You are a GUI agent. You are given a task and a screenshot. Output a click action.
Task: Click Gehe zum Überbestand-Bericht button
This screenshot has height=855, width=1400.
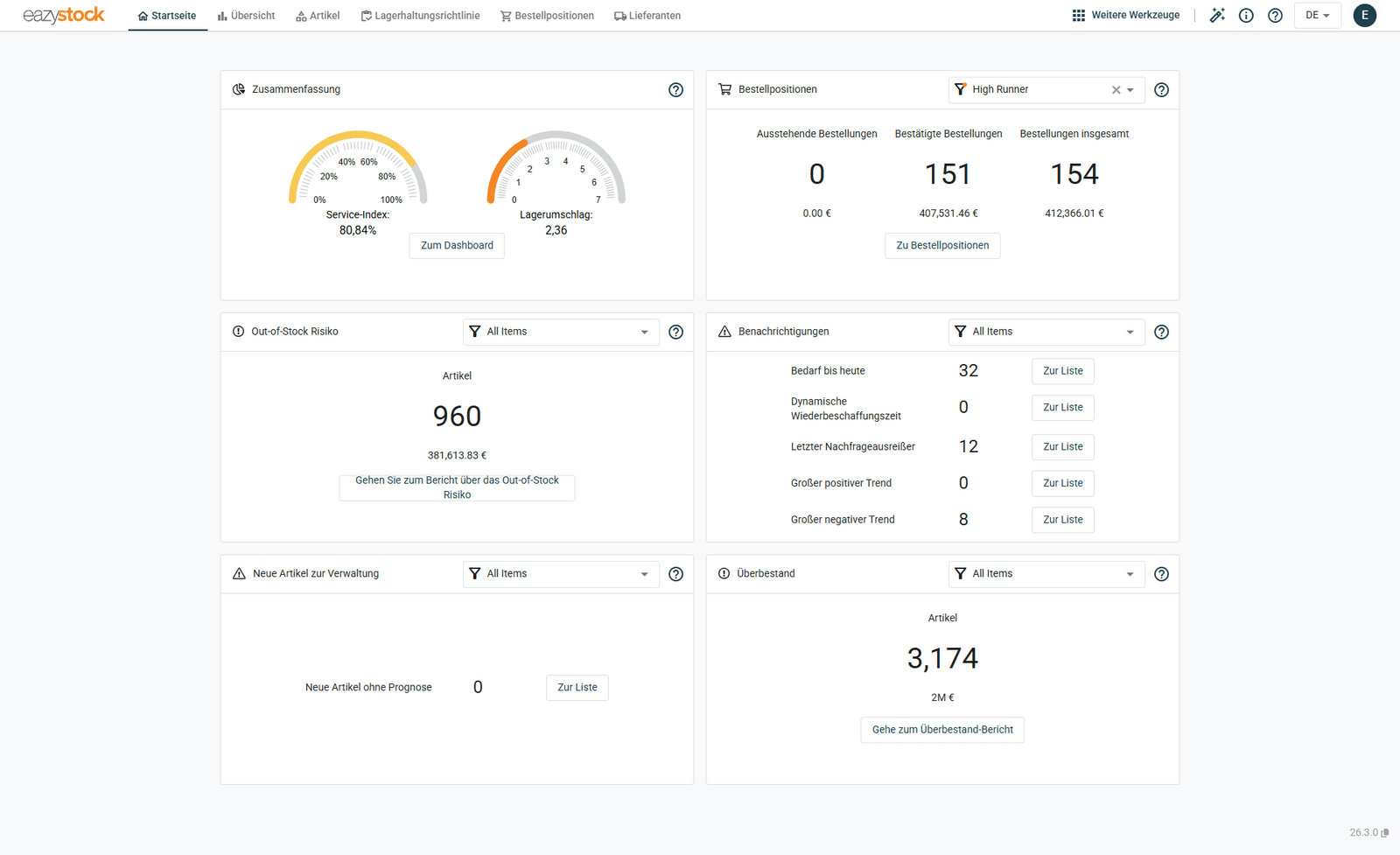(942, 730)
